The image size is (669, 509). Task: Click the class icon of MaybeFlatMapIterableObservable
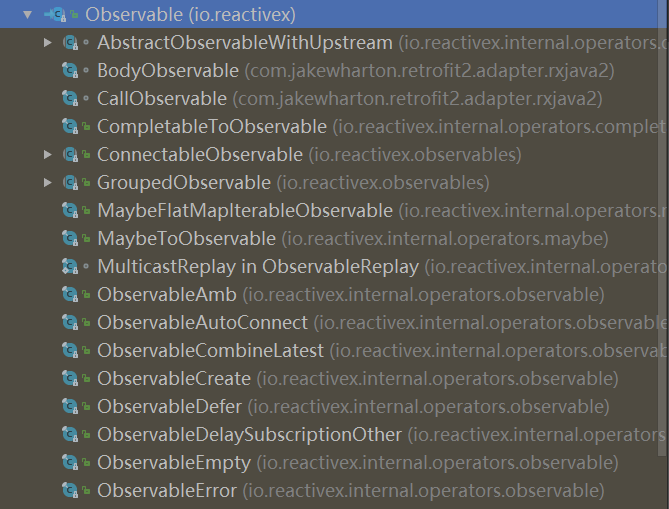[70, 210]
